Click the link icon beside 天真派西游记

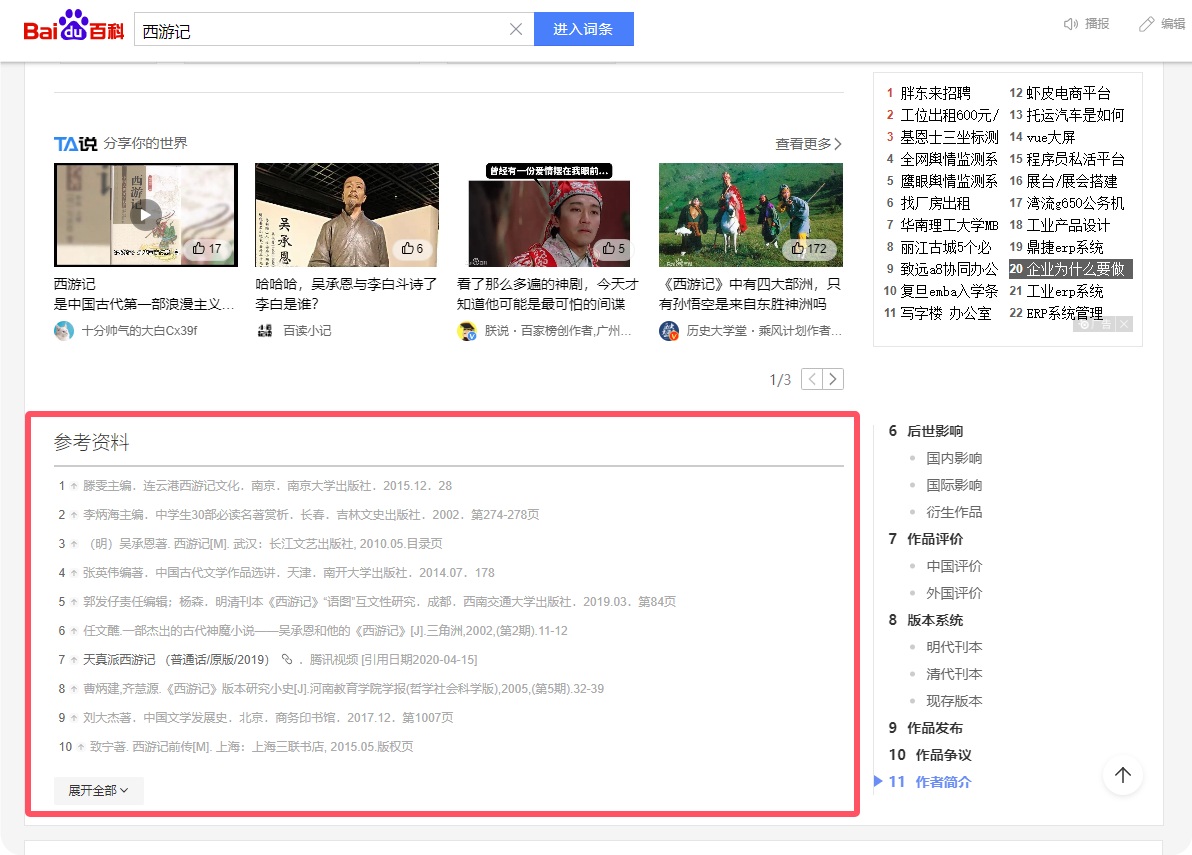pyautogui.click(x=287, y=659)
